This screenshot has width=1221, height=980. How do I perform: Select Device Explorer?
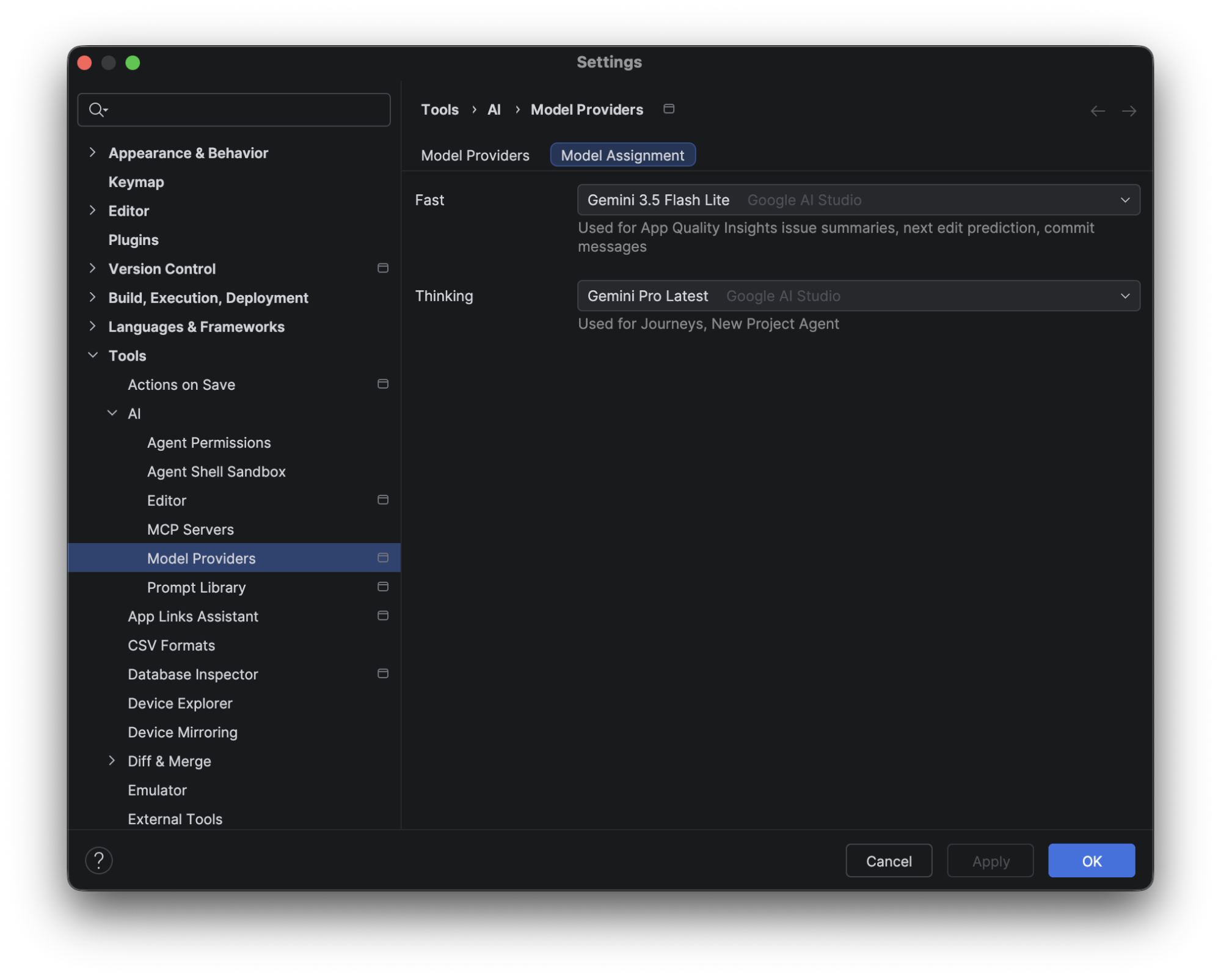(x=180, y=703)
